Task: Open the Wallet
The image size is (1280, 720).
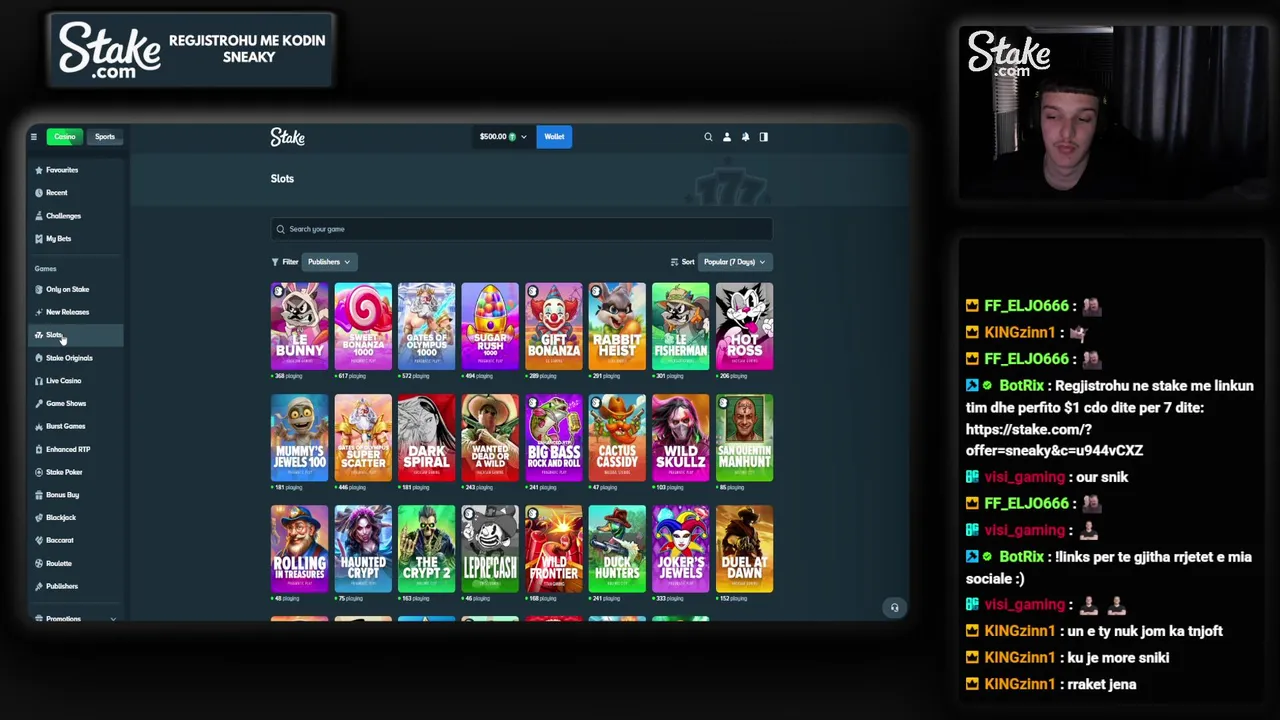Action: pos(554,137)
